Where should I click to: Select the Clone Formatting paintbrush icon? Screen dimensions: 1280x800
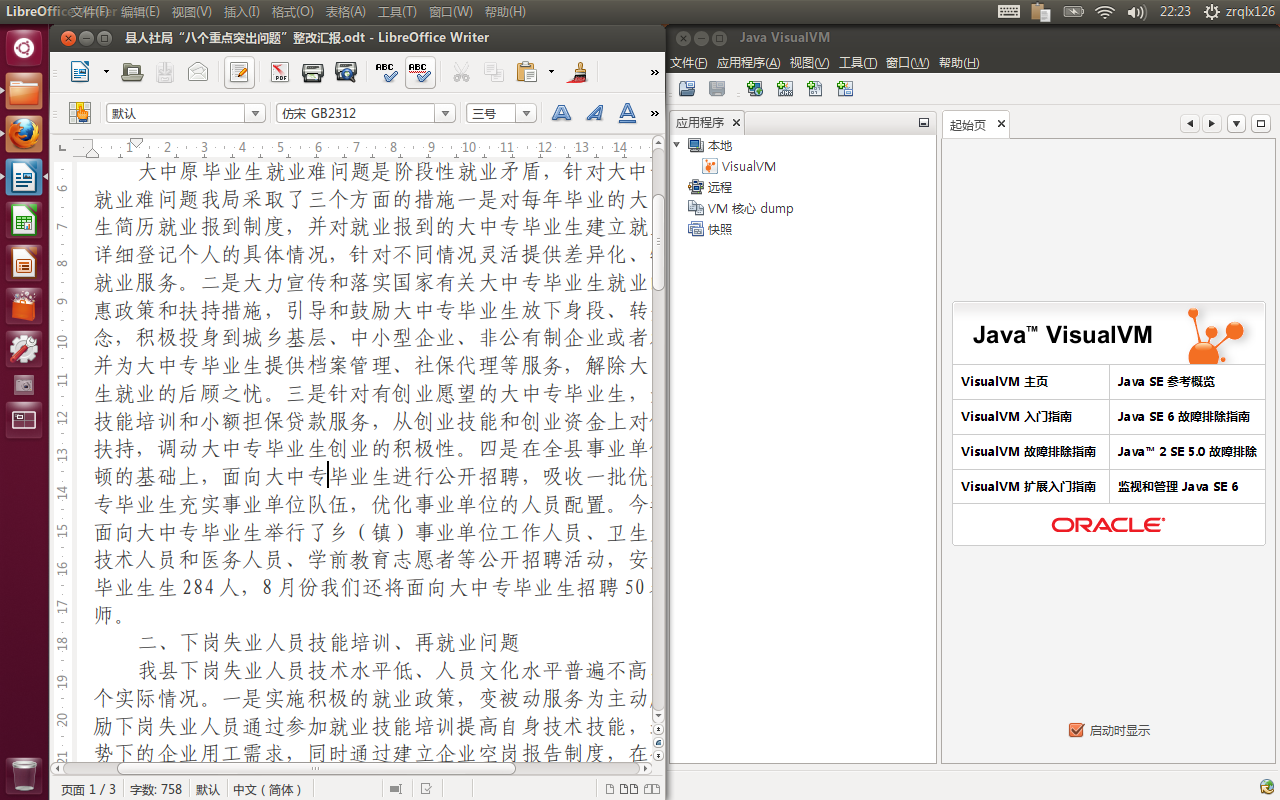point(577,72)
